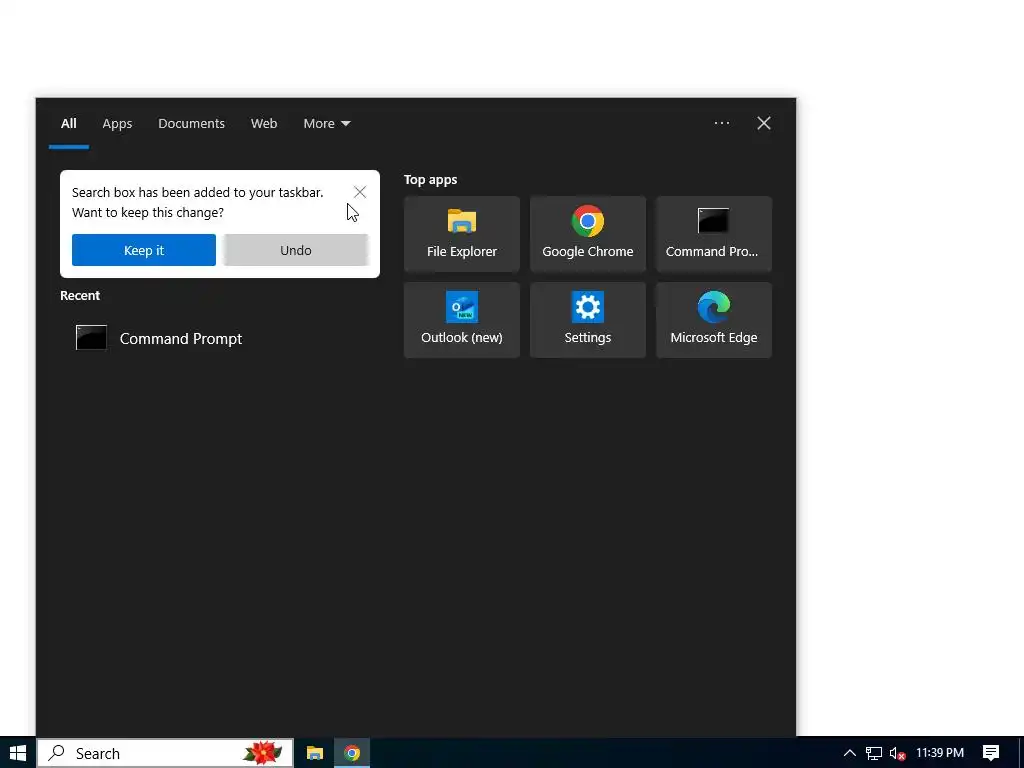This screenshot has height=768, width=1024.
Task: Dismiss the search box notification
Action: pyautogui.click(x=360, y=191)
